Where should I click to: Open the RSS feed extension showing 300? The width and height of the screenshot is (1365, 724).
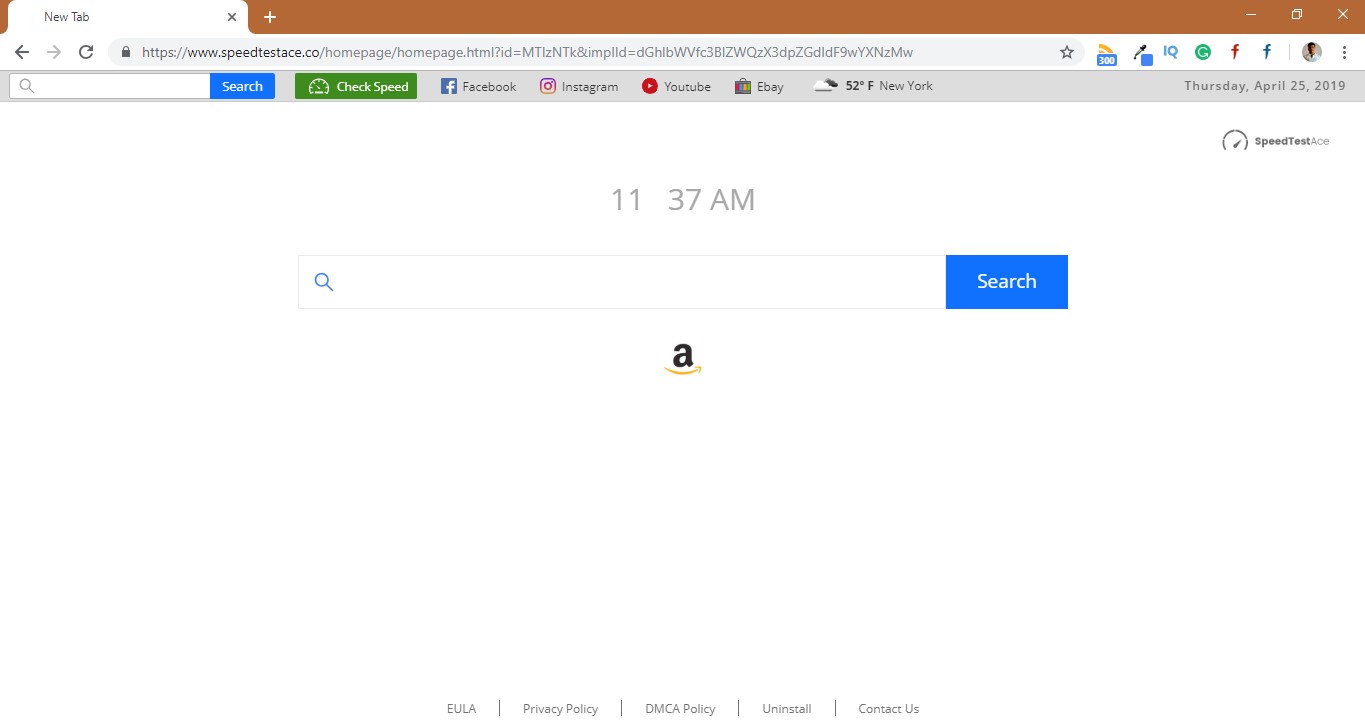click(x=1106, y=52)
